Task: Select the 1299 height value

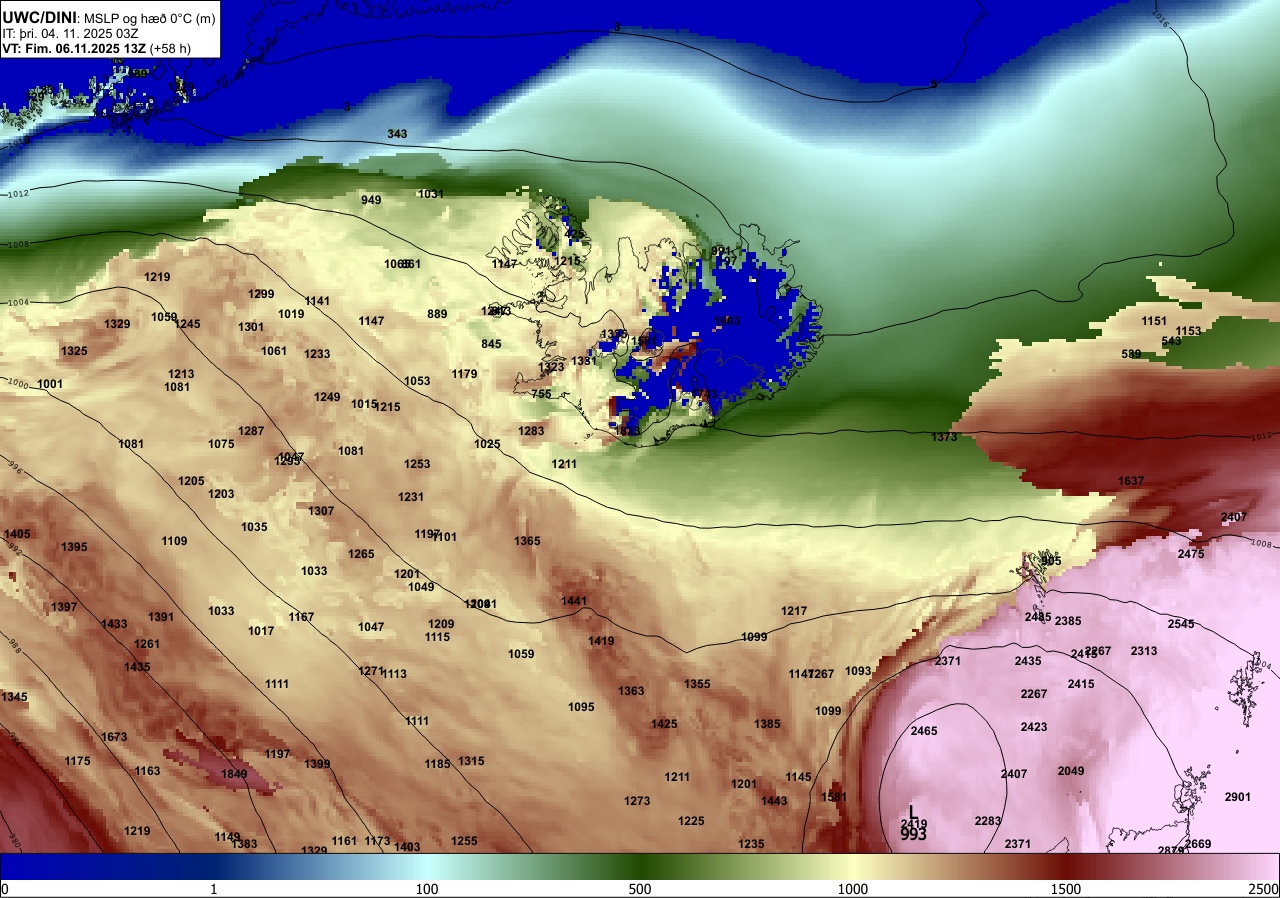Action: (261, 294)
